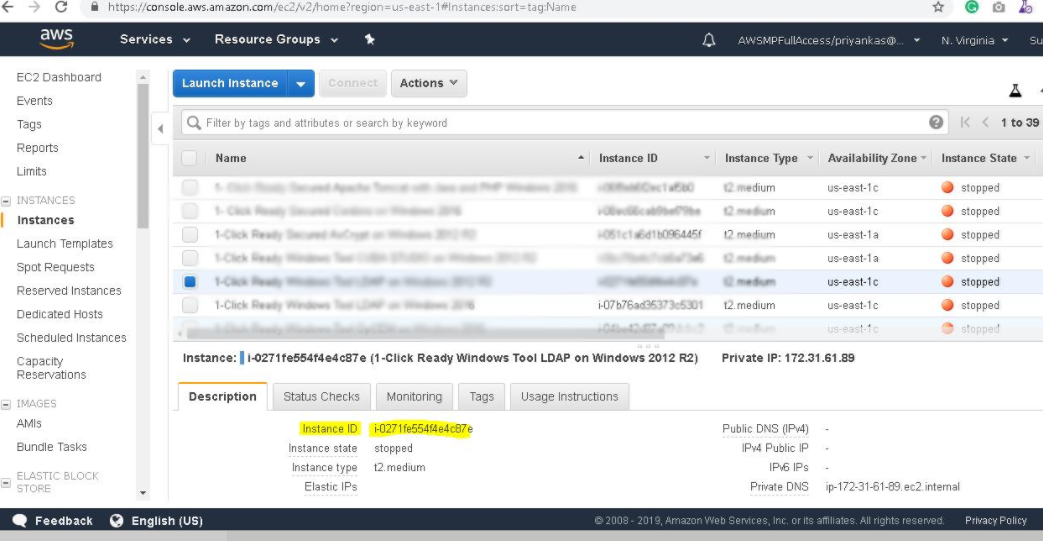This screenshot has height=541, width=1043.
Task: Click the help question mark in search bar
Action: [x=936, y=122]
